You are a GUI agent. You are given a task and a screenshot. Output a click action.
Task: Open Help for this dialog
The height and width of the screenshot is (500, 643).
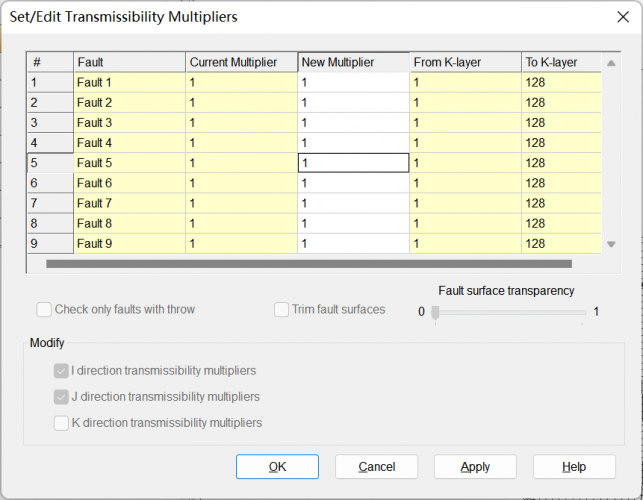[574, 467]
